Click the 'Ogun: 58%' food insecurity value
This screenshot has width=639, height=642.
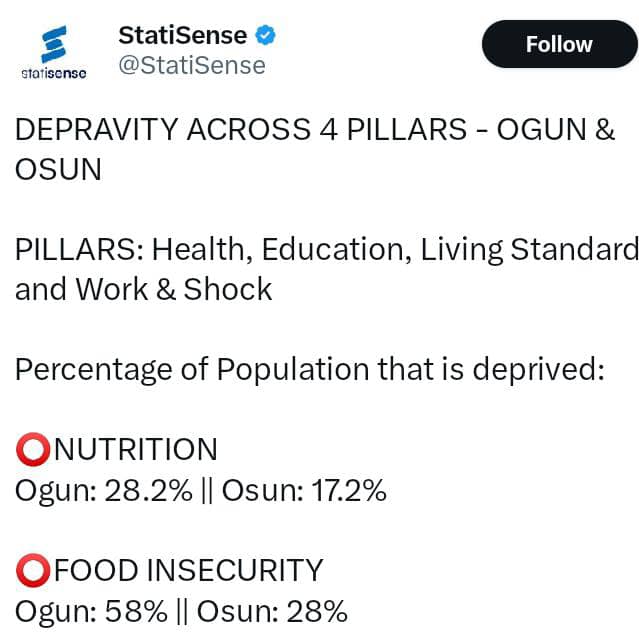[x=91, y=610]
